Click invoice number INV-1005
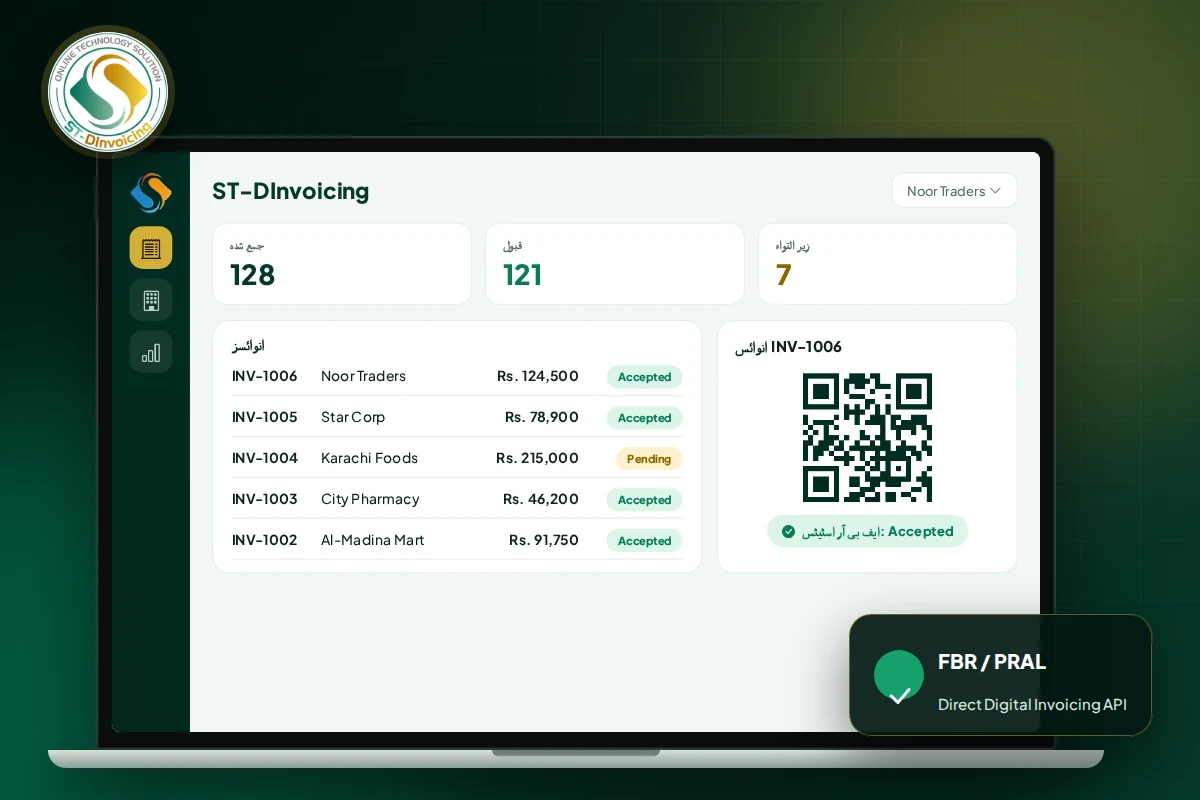Screen dimensions: 1200x800 [x=265, y=417]
